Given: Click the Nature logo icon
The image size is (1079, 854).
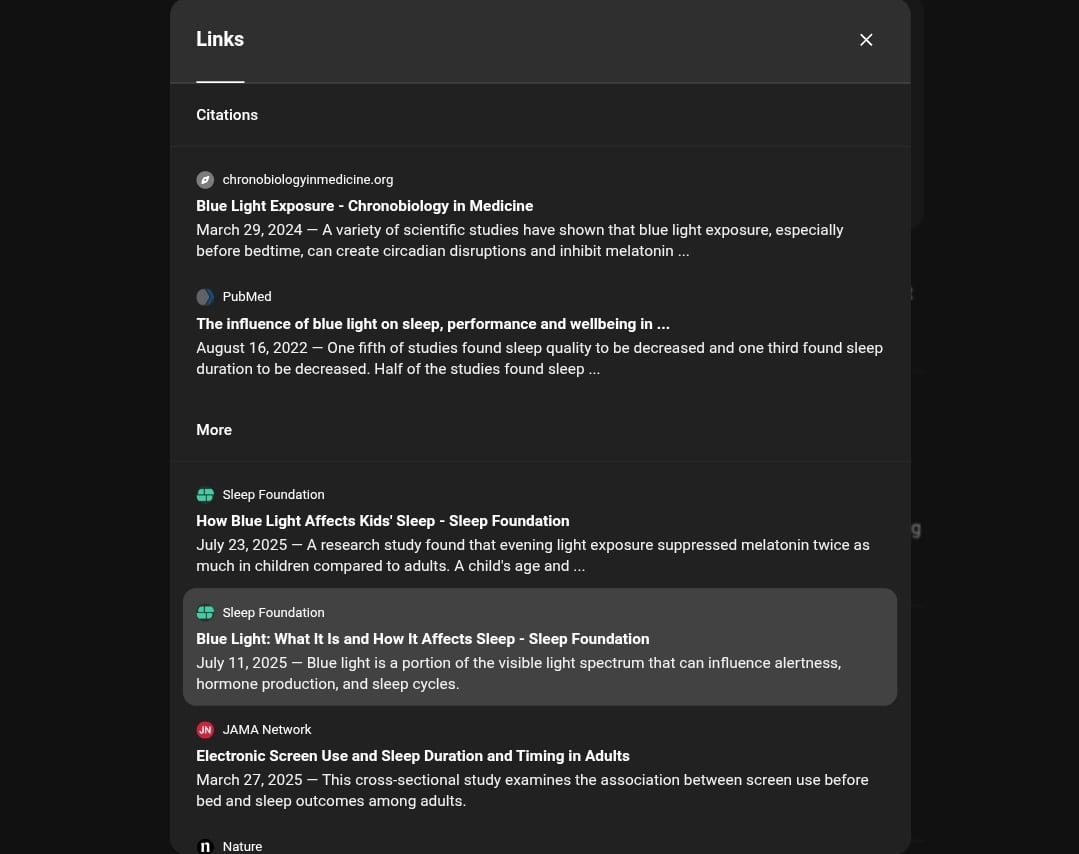Looking at the screenshot, I should 205,846.
